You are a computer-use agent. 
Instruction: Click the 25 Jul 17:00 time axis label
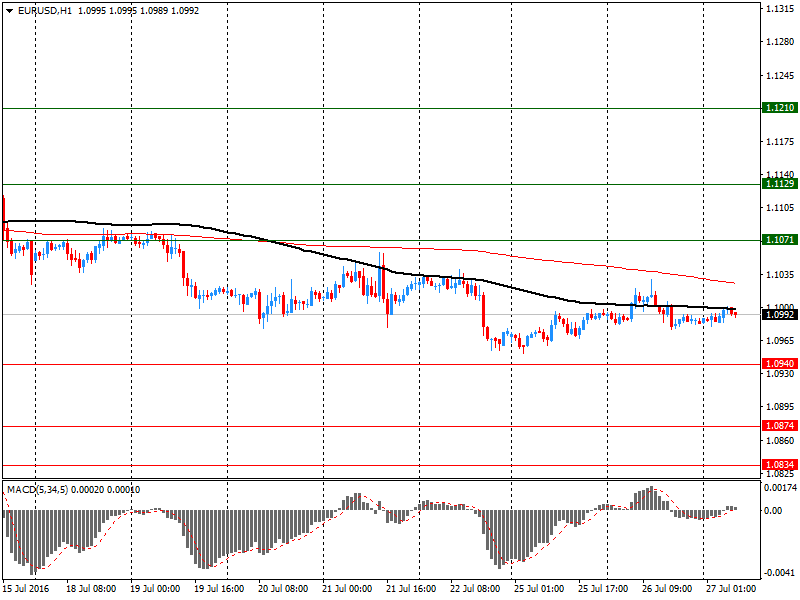603,589
